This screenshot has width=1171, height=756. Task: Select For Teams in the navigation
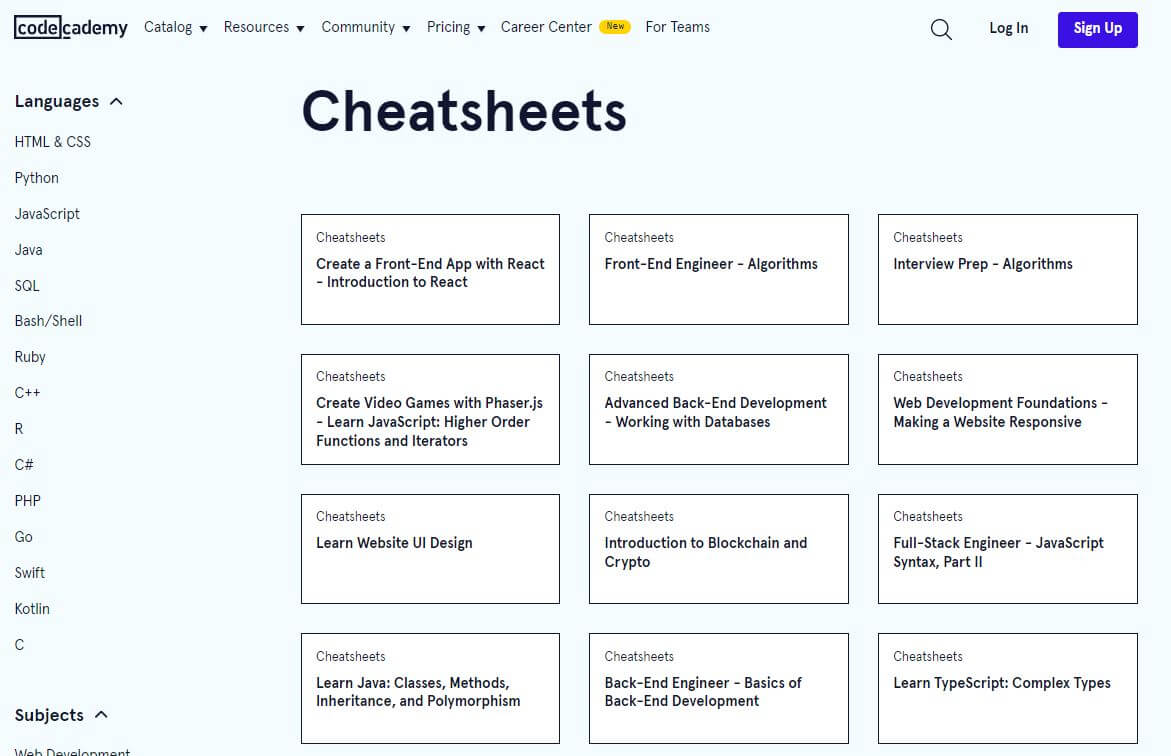point(677,27)
